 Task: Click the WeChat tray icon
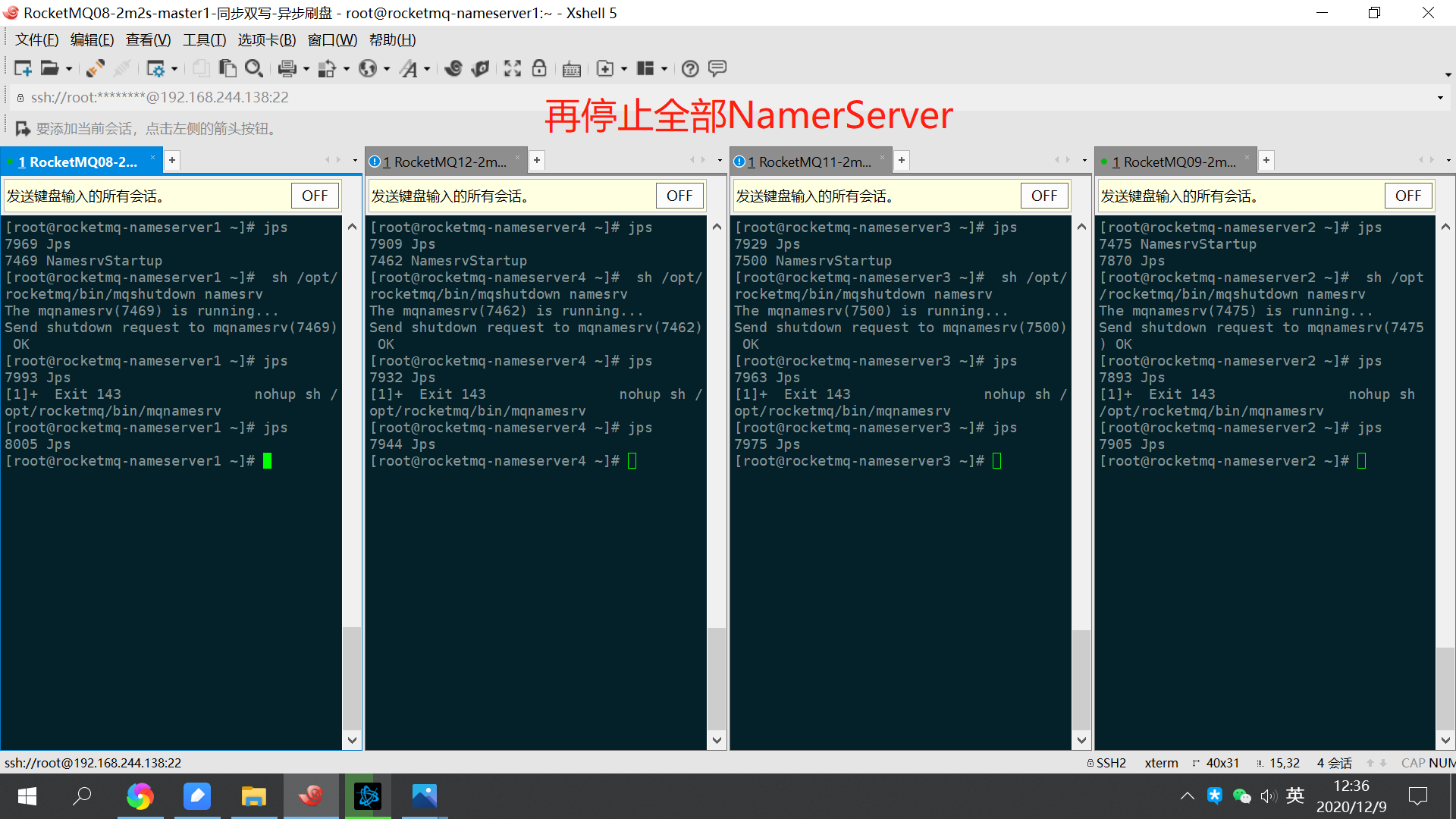[x=1241, y=795]
